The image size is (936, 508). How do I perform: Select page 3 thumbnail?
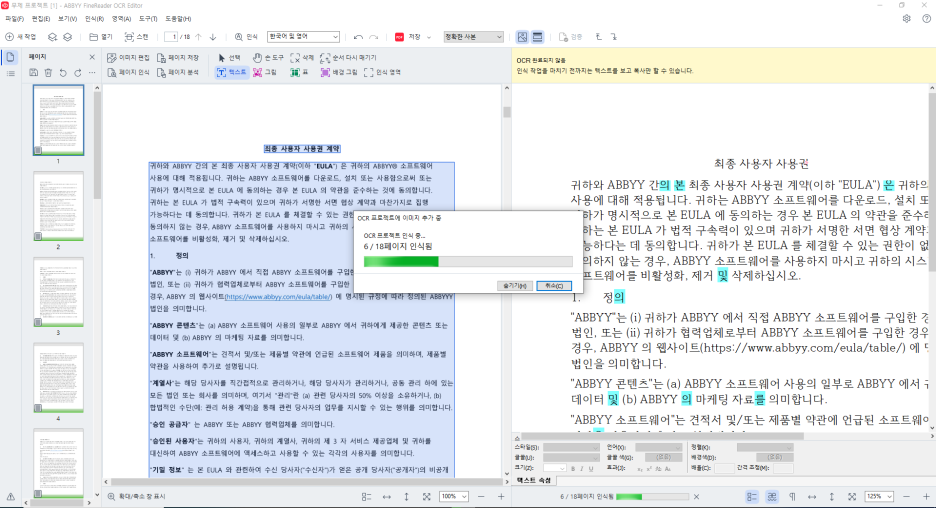pyautogui.click(x=58, y=293)
